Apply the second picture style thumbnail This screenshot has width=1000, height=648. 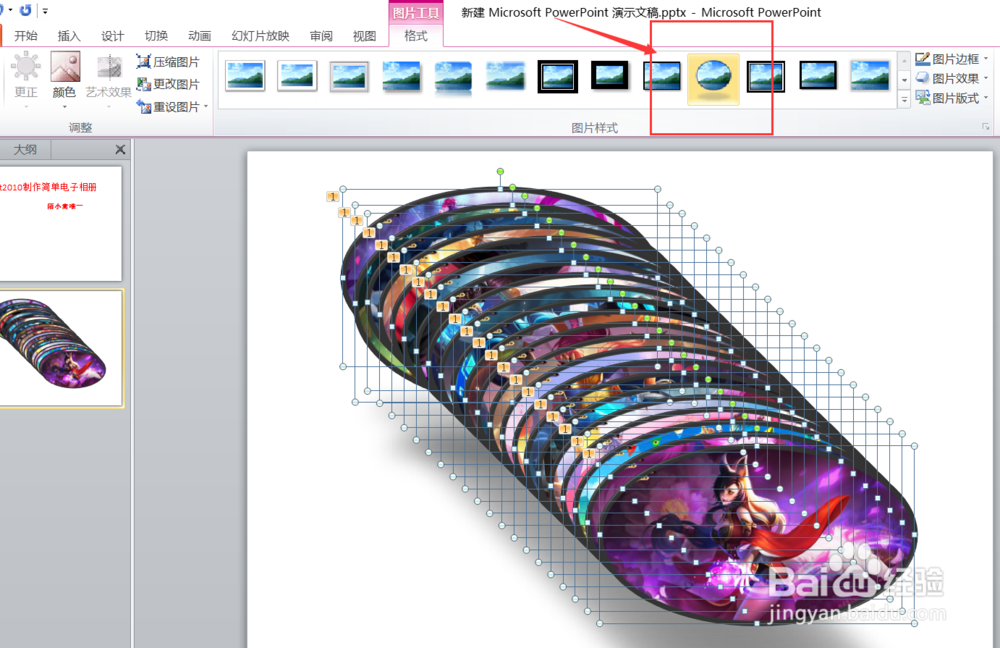pyautogui.click(x=297, y=77)
